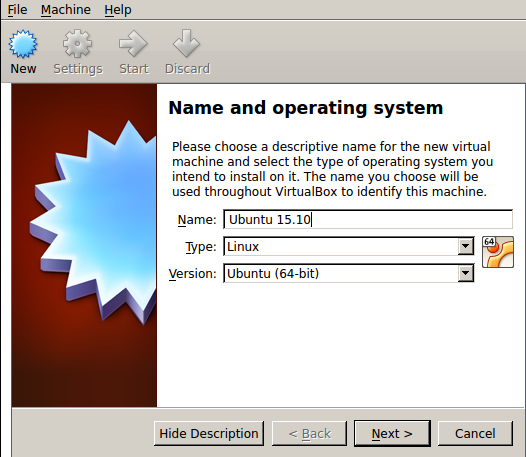Expand the Version dropdown showing Ubuntu (64-bit)
Screen dimensions: 526x457
(x=349, y=273)
